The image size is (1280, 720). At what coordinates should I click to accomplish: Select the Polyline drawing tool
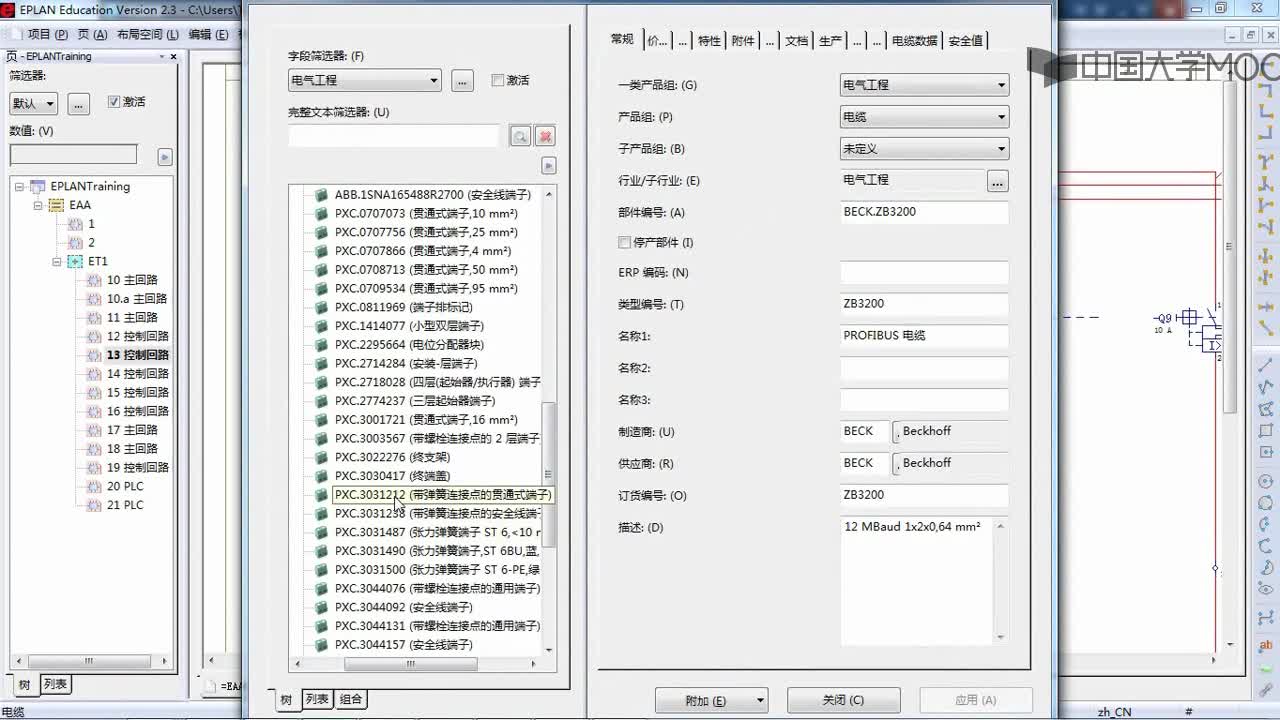pyautogui.click(x=1266, y=387)
